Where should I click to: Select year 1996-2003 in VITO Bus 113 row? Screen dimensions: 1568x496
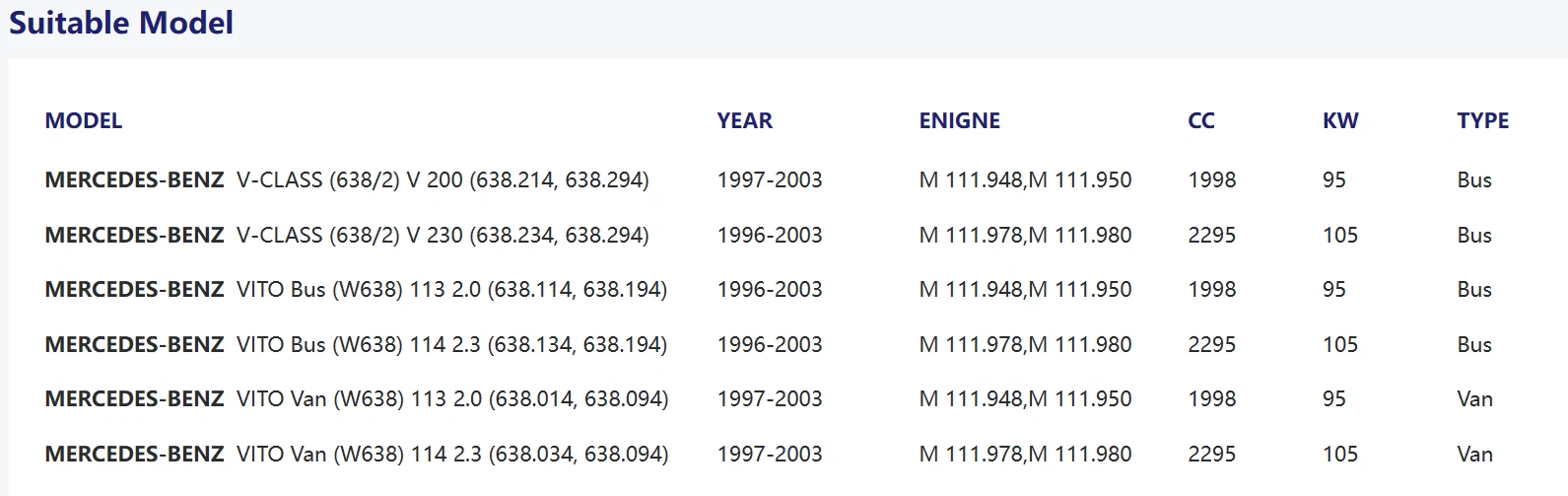coord(770,290)
